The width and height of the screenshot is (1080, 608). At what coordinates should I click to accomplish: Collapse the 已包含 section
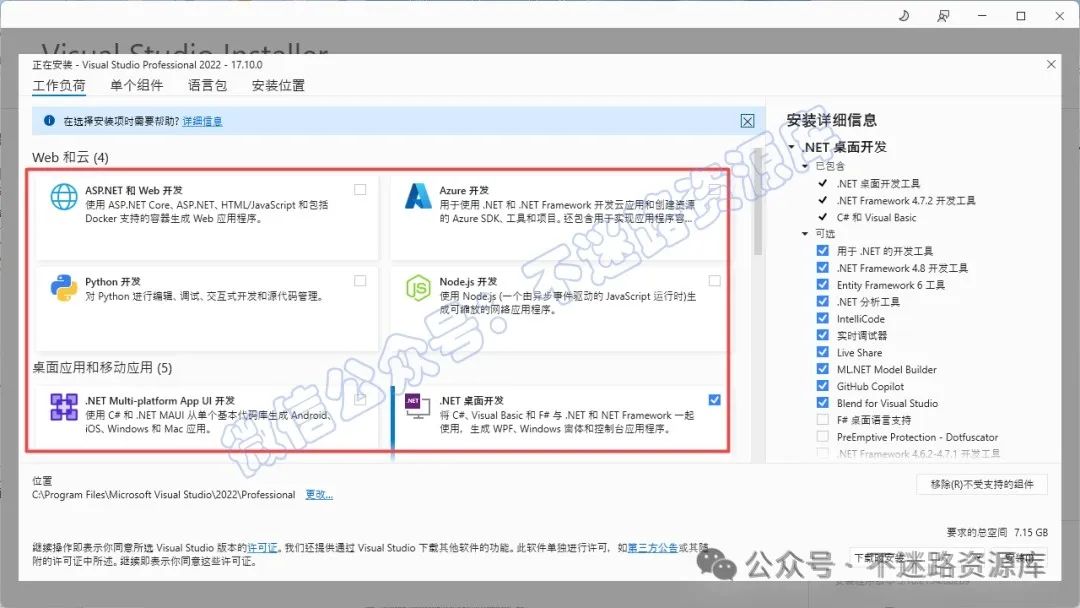point(804,166)
